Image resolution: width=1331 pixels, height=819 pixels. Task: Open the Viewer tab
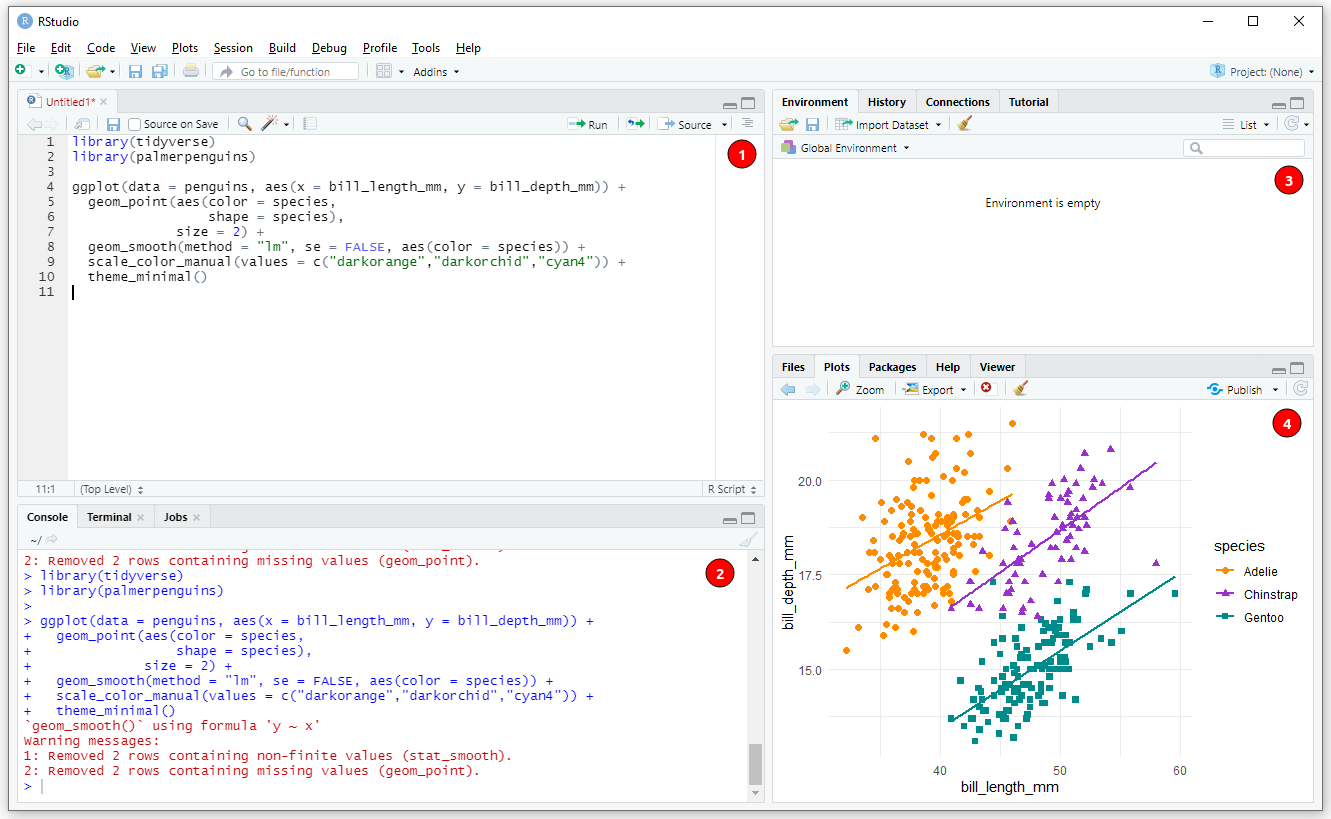(x=997, y=367)
